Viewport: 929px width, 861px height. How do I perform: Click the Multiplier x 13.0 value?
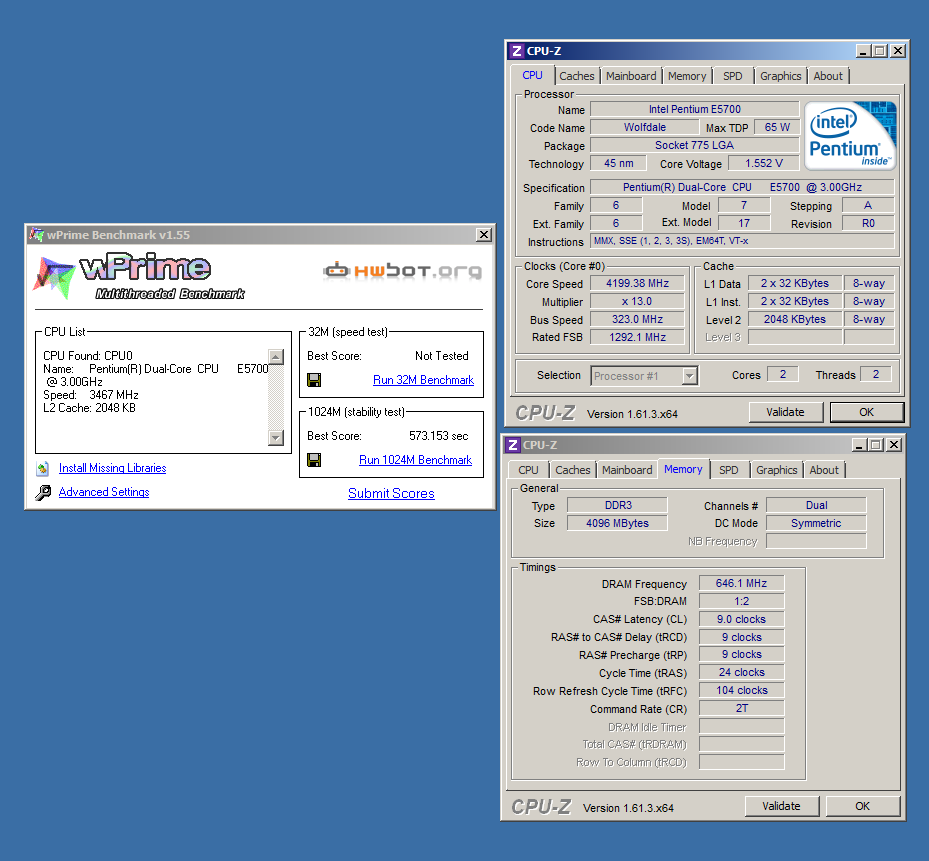point(637,301)
